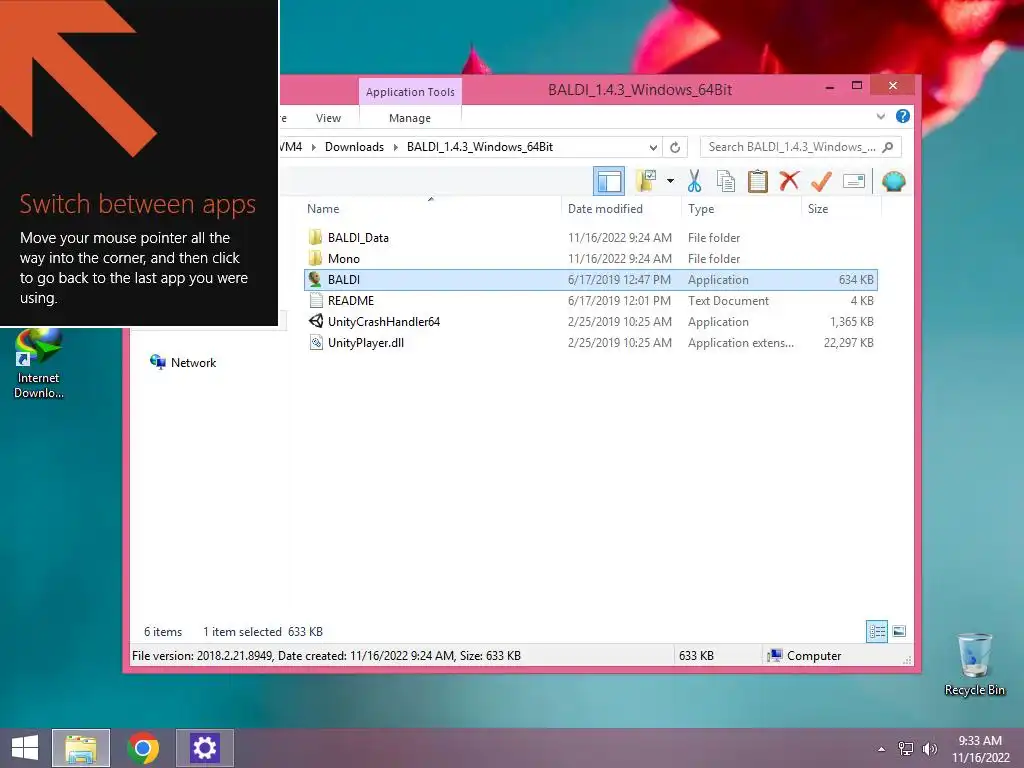The image size is (1024, 768).
Task: Click the Copy icon in toolbar
Action: (726, 181)
